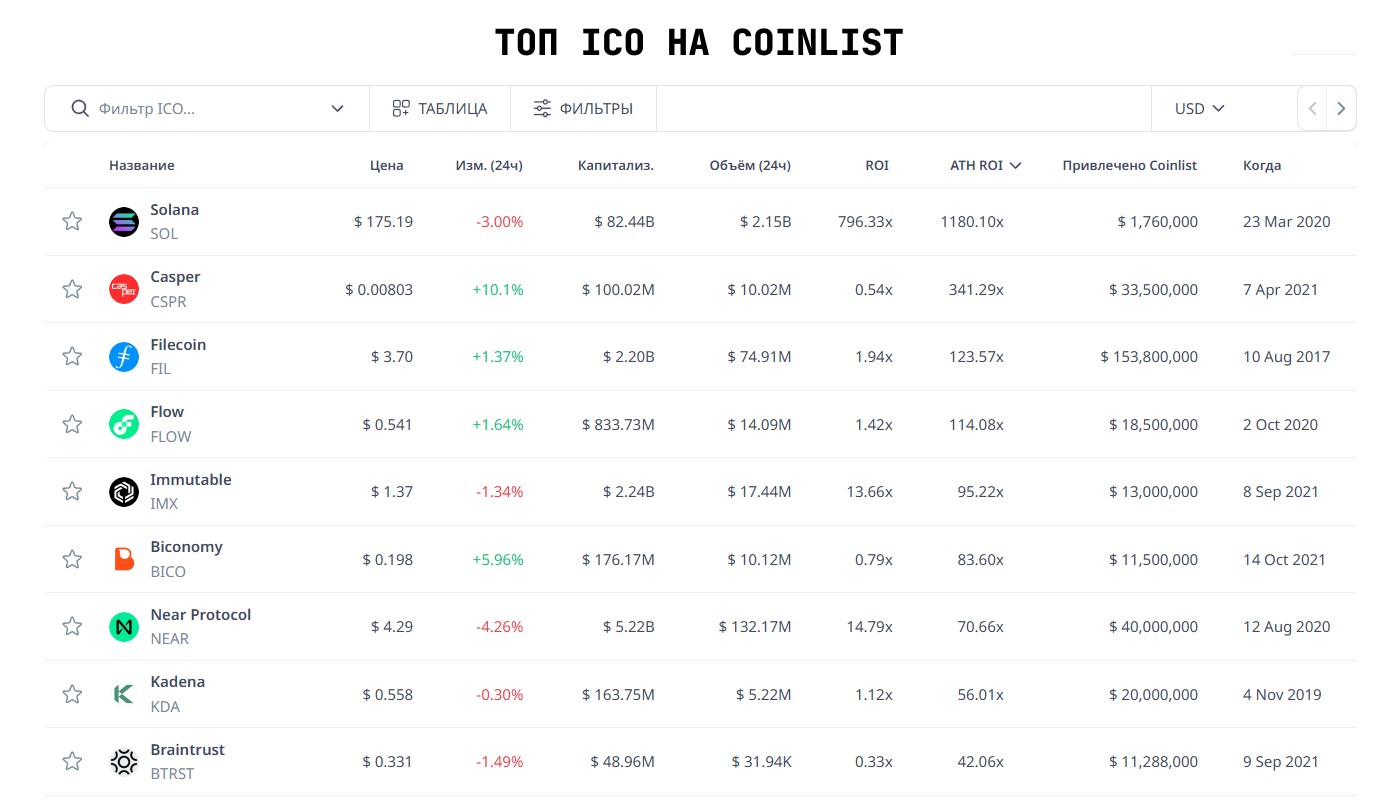Toggle the star next to Casper
Image resolution: width=1400 pixels, height=801 pixels.
coord(71,288)
